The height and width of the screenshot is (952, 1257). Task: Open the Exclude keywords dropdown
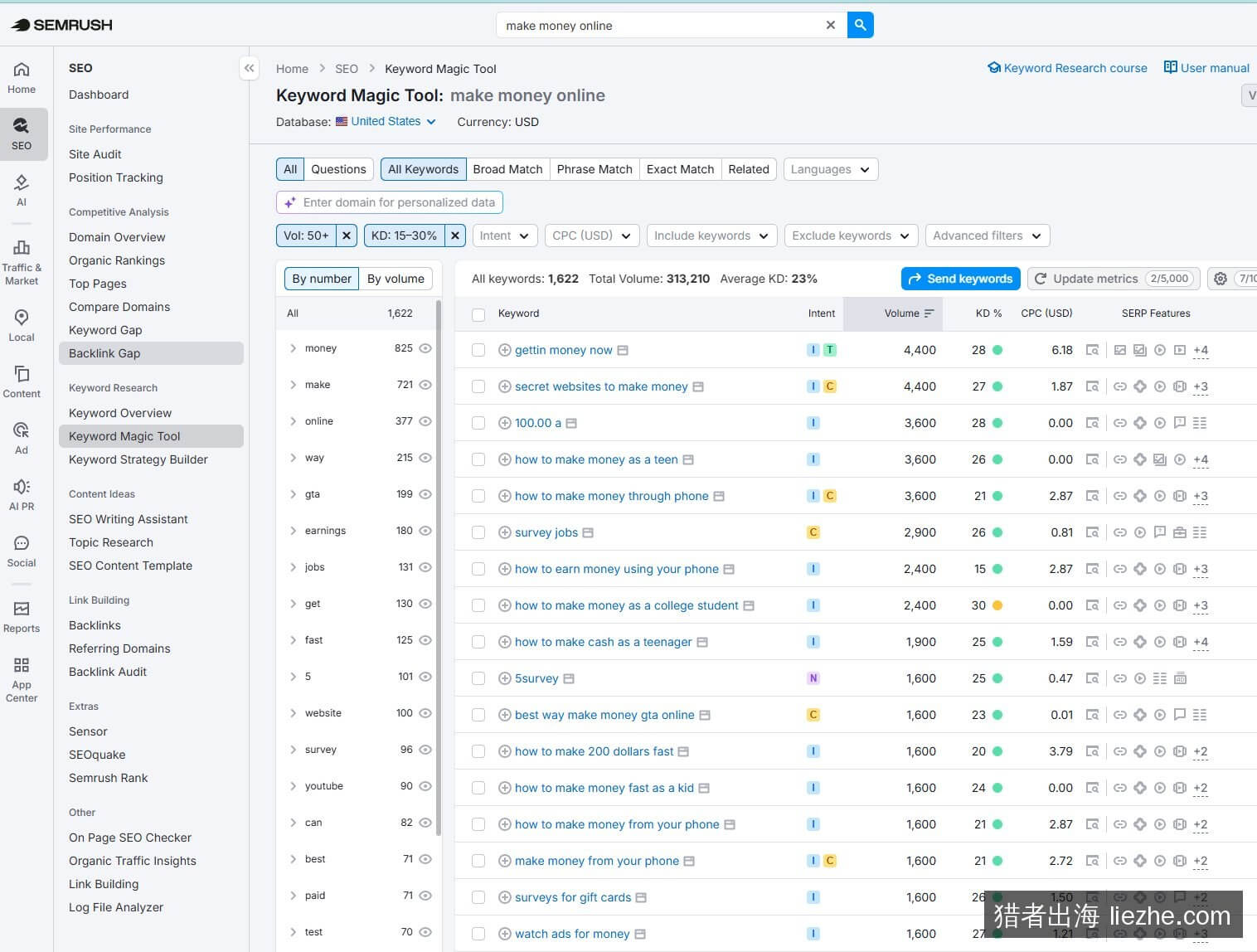(852, 236)
